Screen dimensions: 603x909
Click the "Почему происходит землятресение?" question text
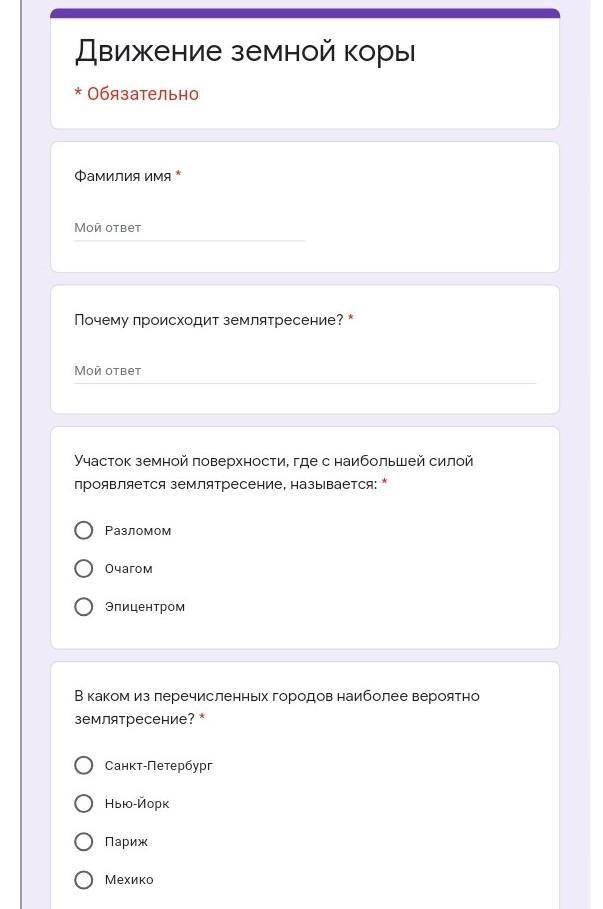click(x=209, y=319)
